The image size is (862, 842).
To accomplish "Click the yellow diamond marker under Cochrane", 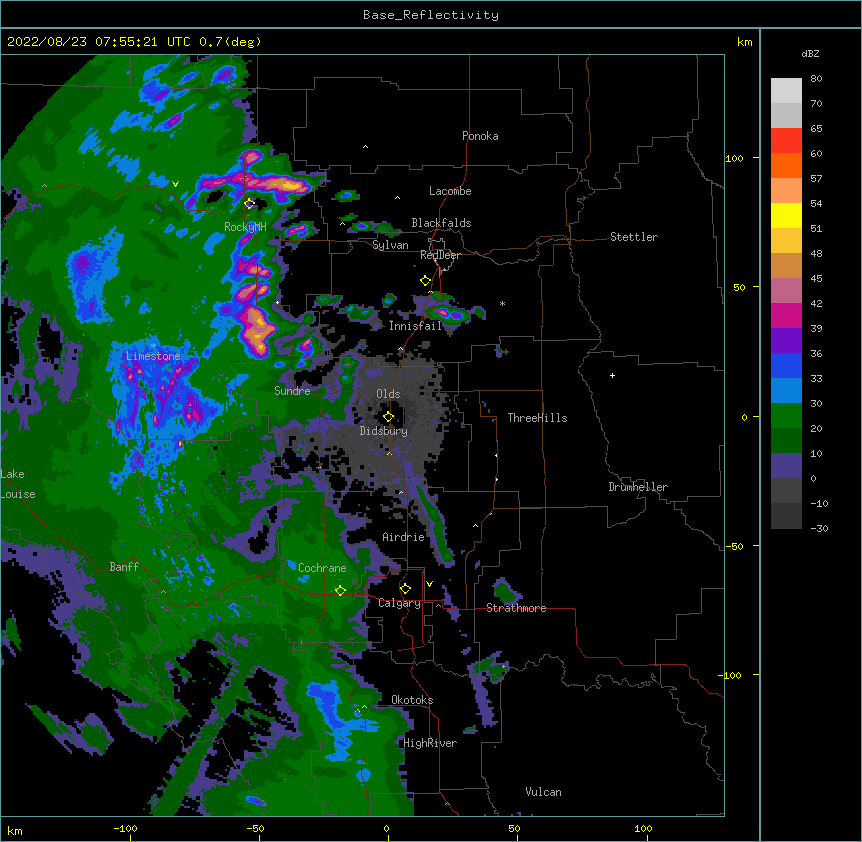I will [x=340, y=591].
